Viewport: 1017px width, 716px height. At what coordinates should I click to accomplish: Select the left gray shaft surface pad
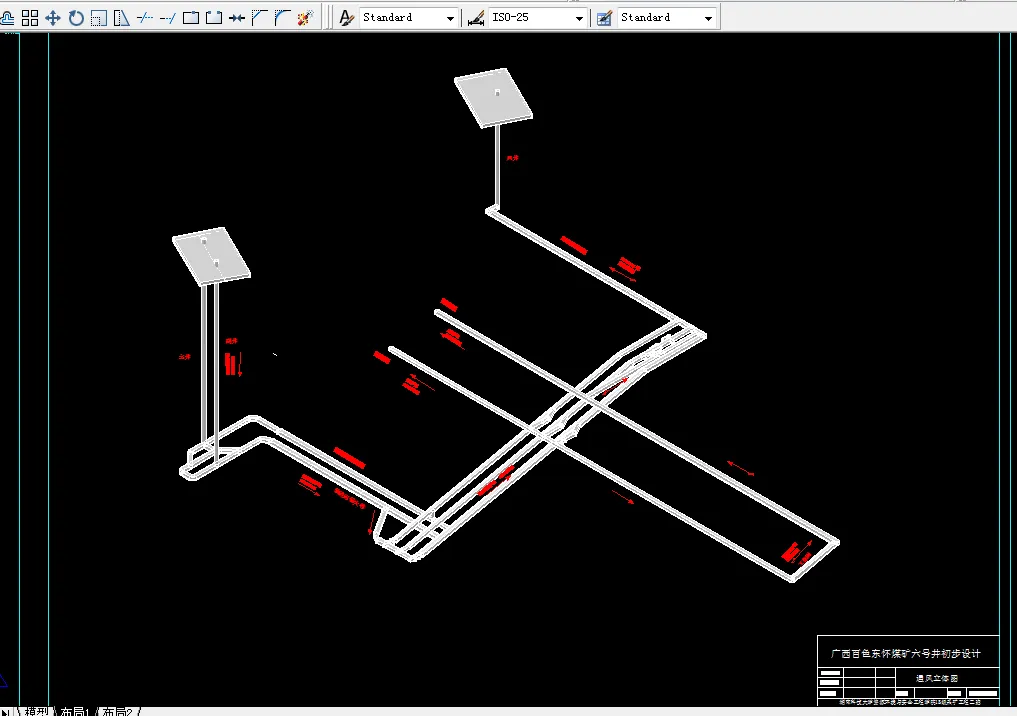[x=211, y=256]
